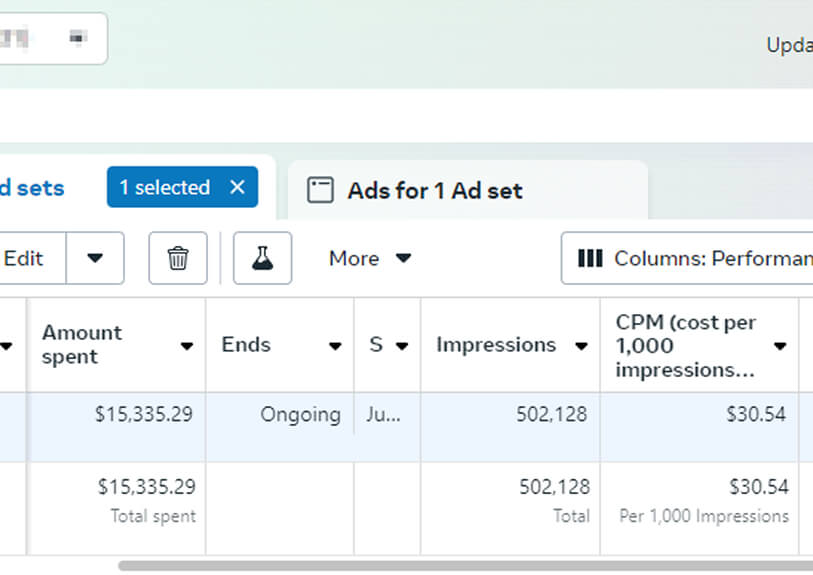Viewport: 813px width, 575px height.
Task: Clear the selection using the X on '1 selected'
Action: [237, 187]
